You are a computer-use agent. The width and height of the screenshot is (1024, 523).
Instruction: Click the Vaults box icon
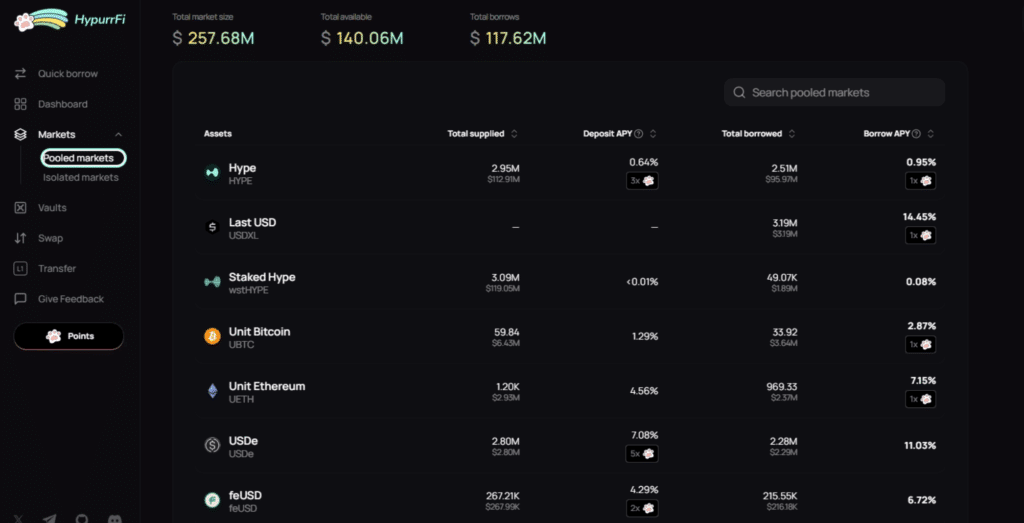pyautogui.click(x=20, y=208)
